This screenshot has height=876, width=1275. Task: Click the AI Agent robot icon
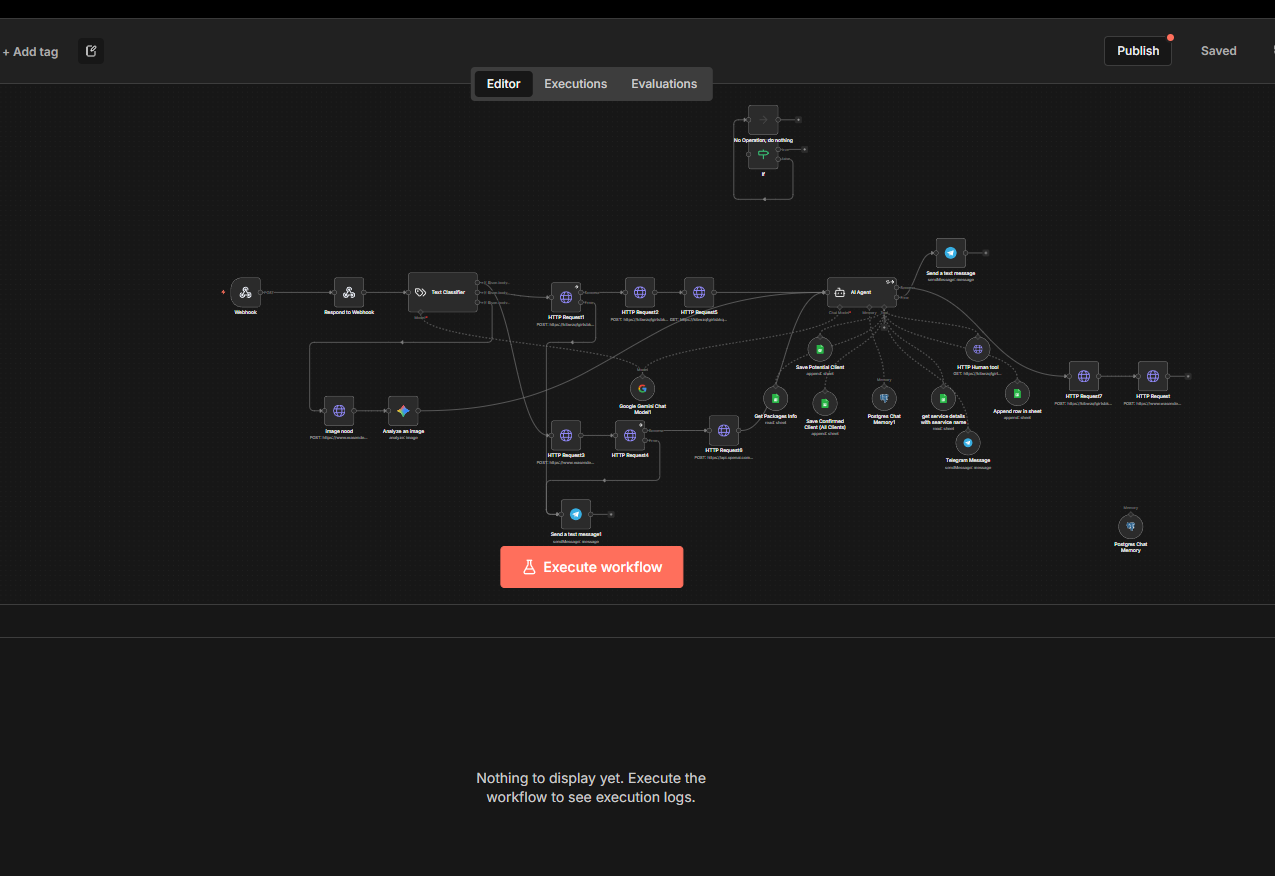(841, 292)
